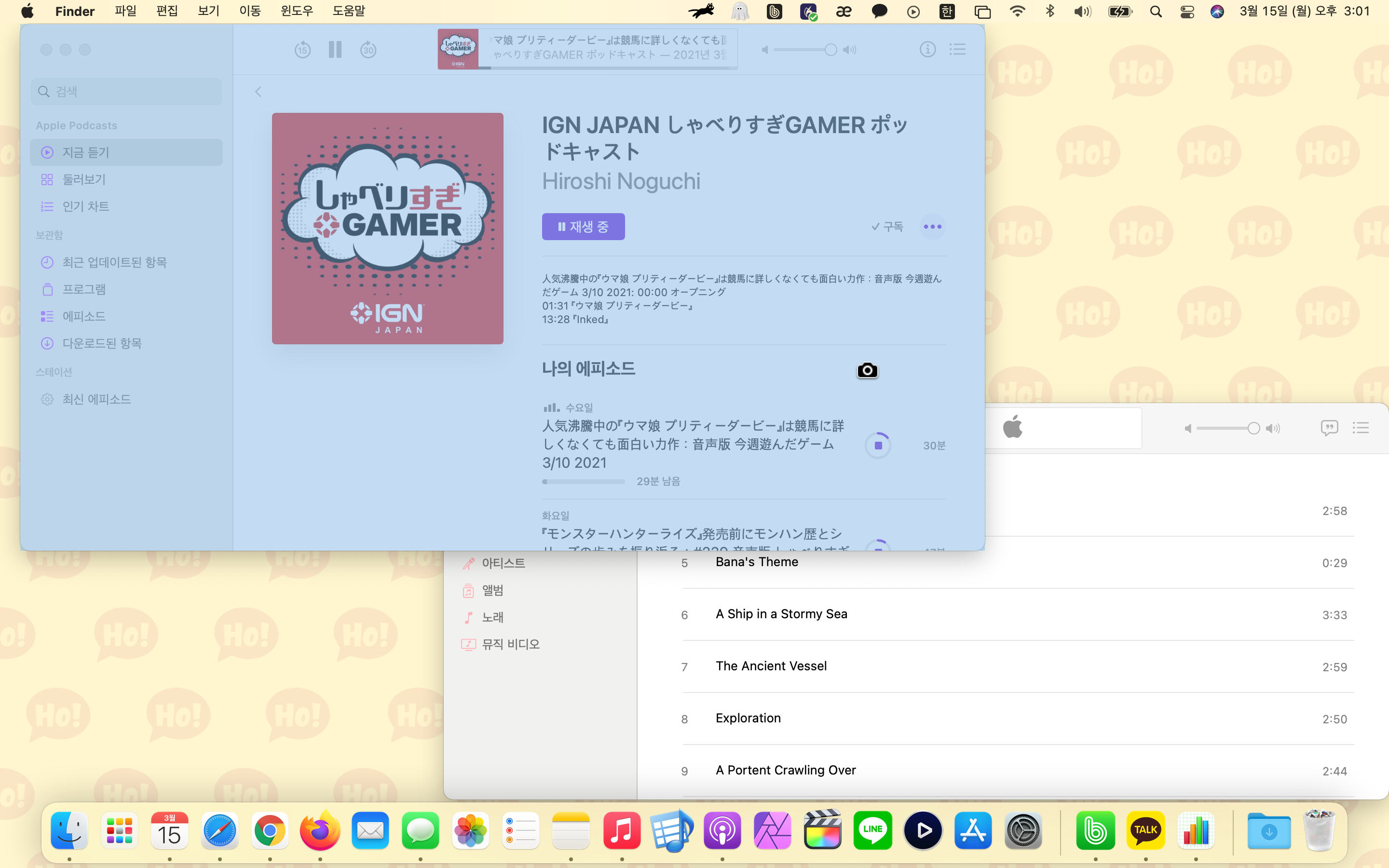Open Firefox from the Dock

coord(320,830)
